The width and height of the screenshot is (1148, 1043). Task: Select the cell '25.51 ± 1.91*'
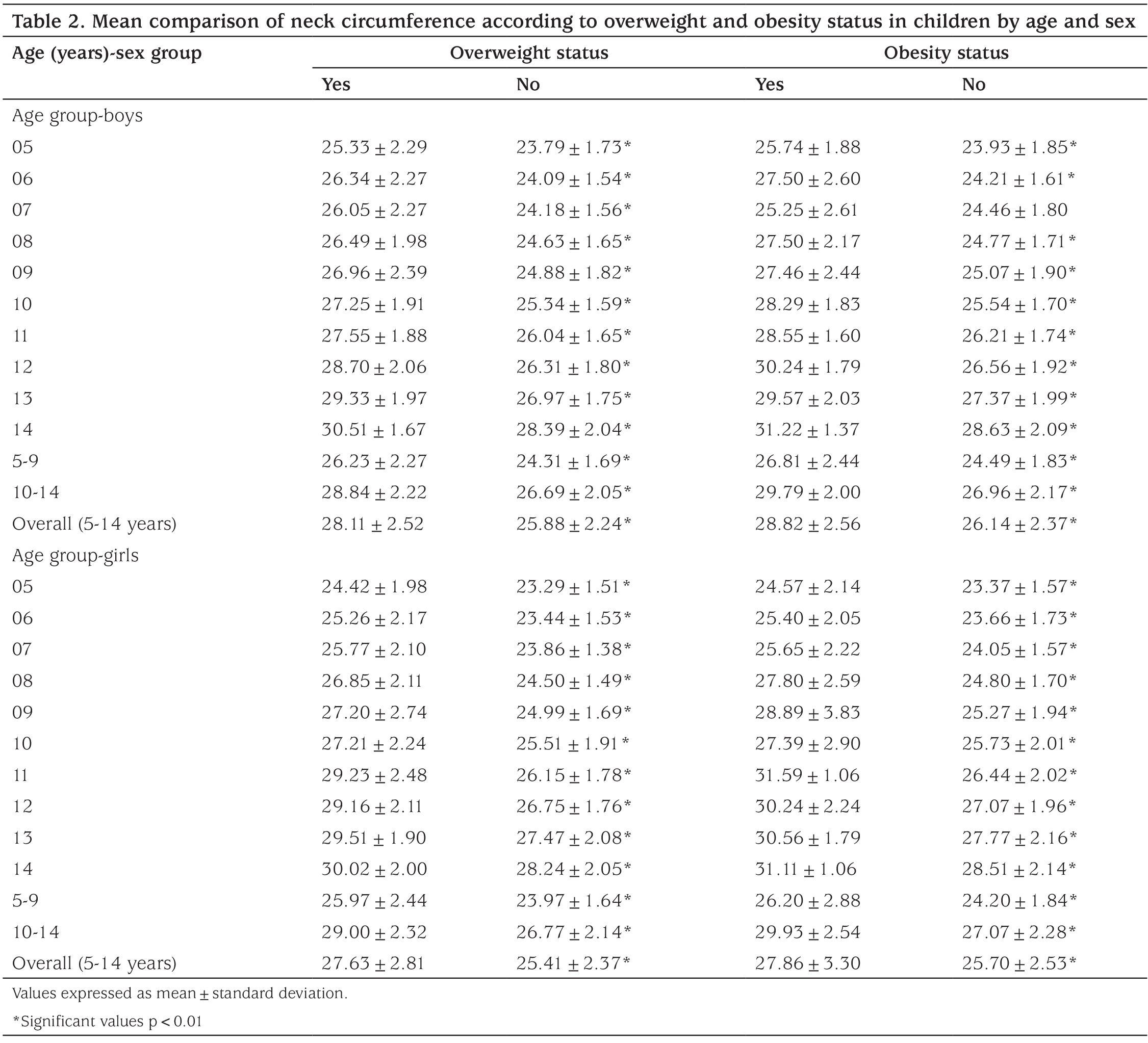[x=573, y=744]
